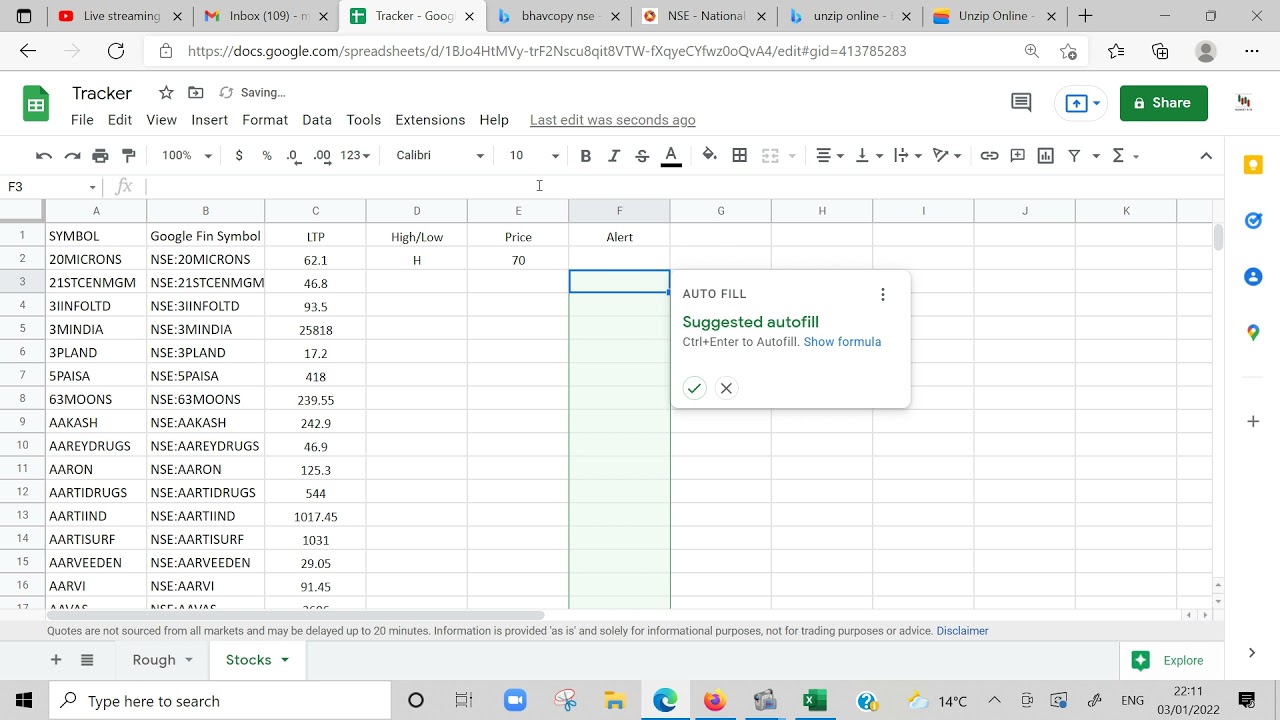Toggle italic formatting
The height and width of the screenshot is (720, 1280).
click(614, 156)
